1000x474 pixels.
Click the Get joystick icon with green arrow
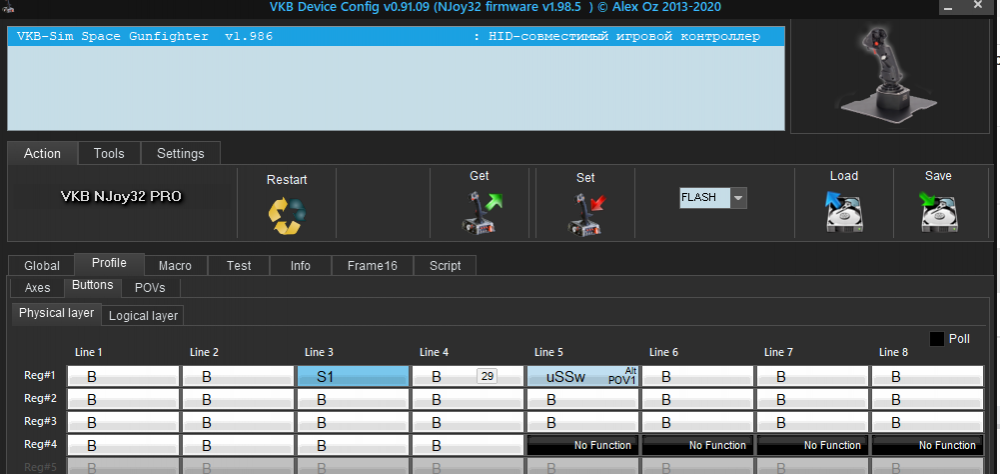481,212
